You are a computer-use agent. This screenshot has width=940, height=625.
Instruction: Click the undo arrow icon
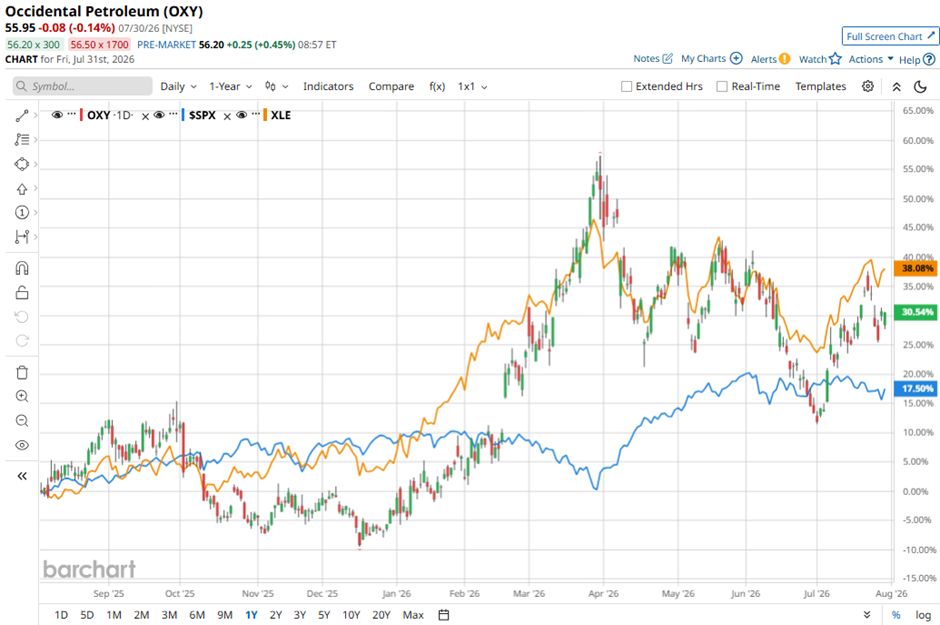click(x=22, y=316)
